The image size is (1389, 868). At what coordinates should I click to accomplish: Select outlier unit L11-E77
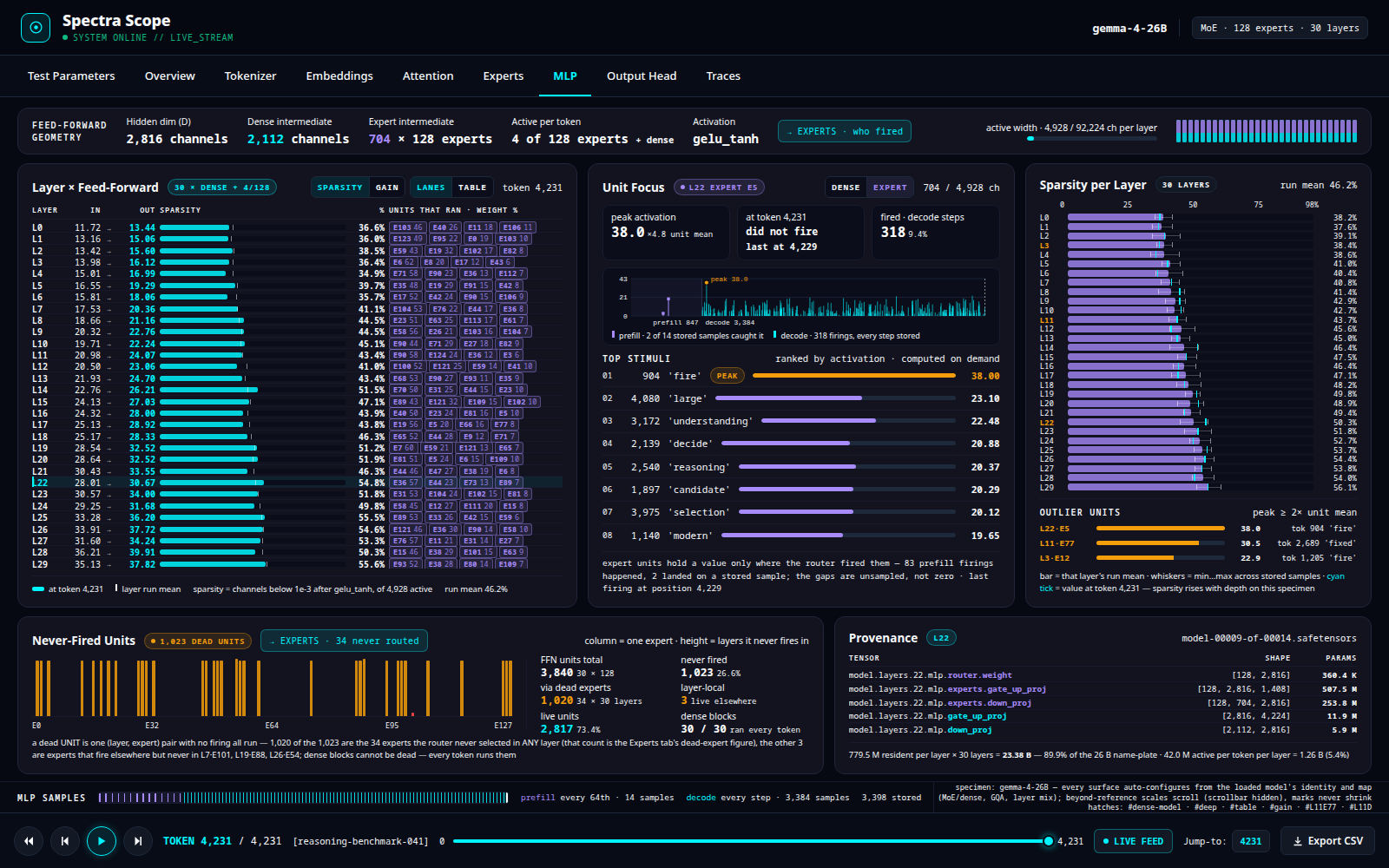(x=1198, y=543)
